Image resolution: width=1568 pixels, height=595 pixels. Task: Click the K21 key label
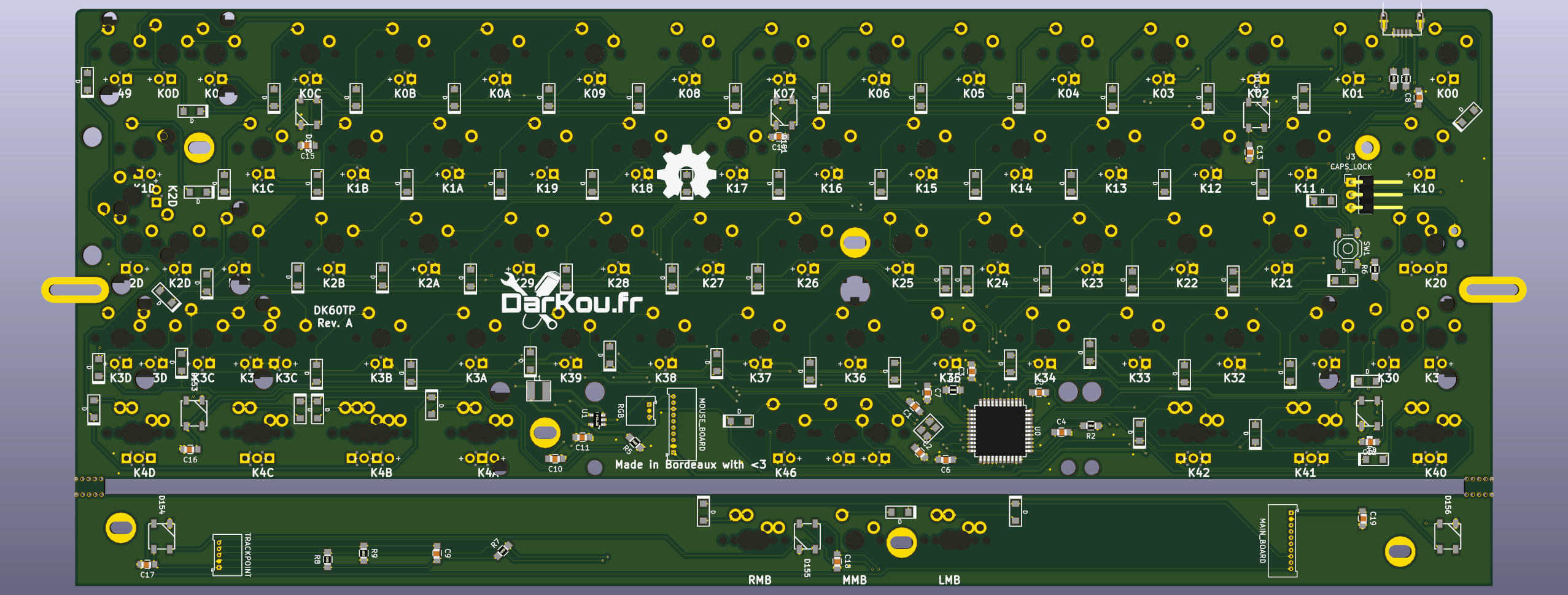click(x=1281, y=283)
